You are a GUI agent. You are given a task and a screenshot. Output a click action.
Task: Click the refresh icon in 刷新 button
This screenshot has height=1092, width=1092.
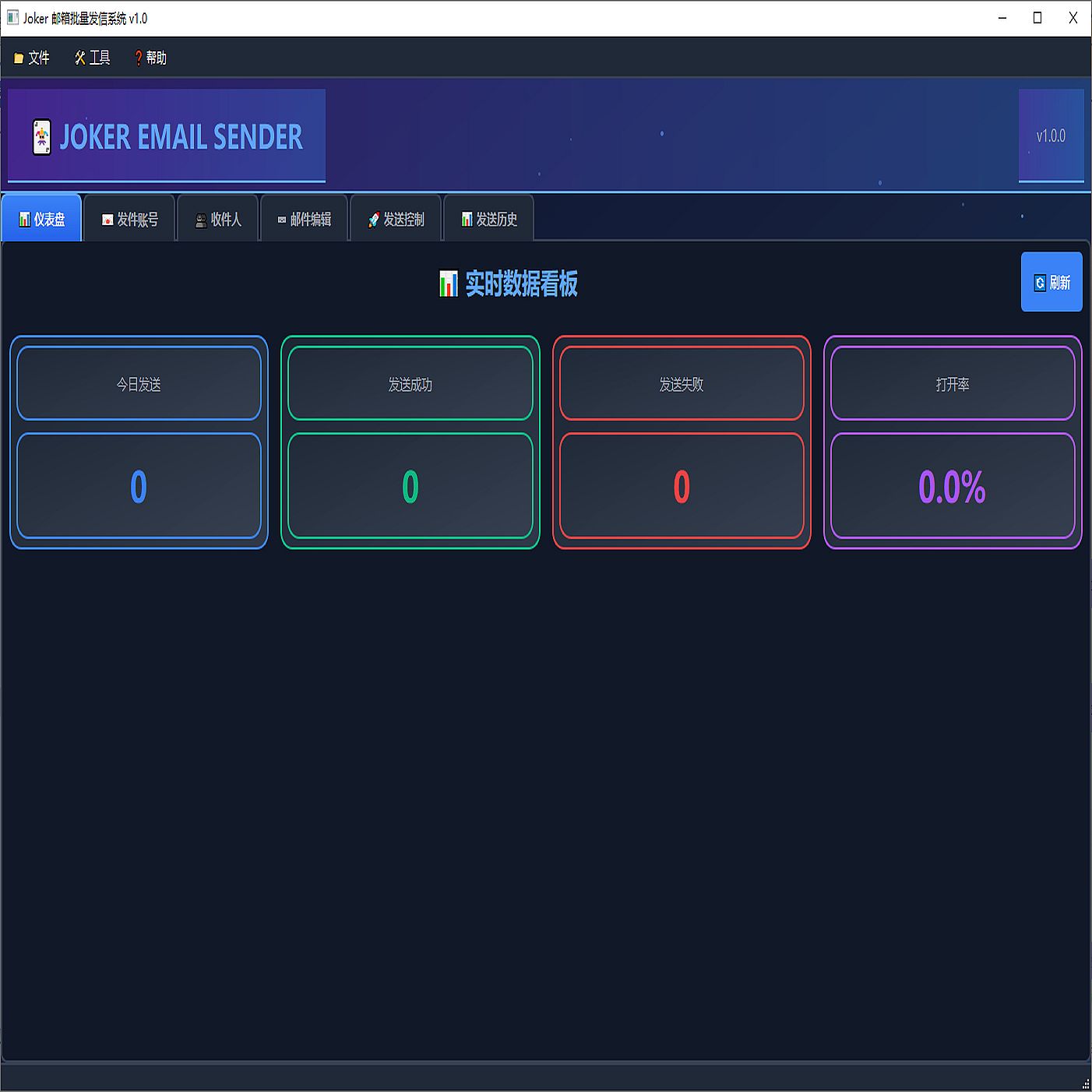(1039, 283)
